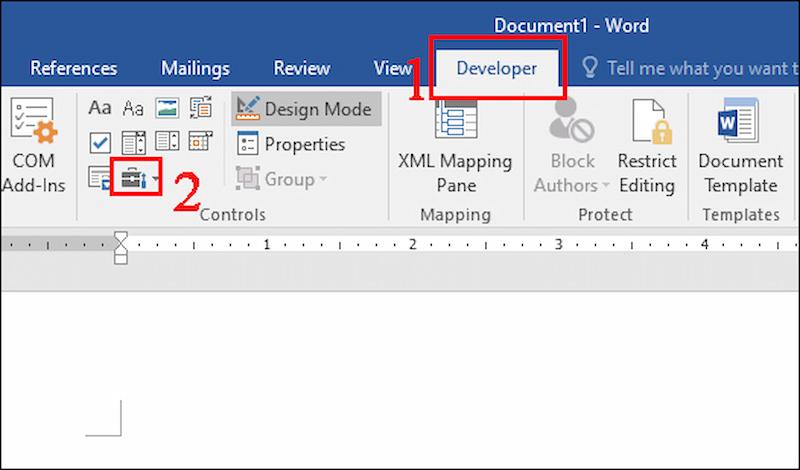Viewport: 800px width, 470px height.
Task: Toggle Design Mode off
Action: [306, 109]
